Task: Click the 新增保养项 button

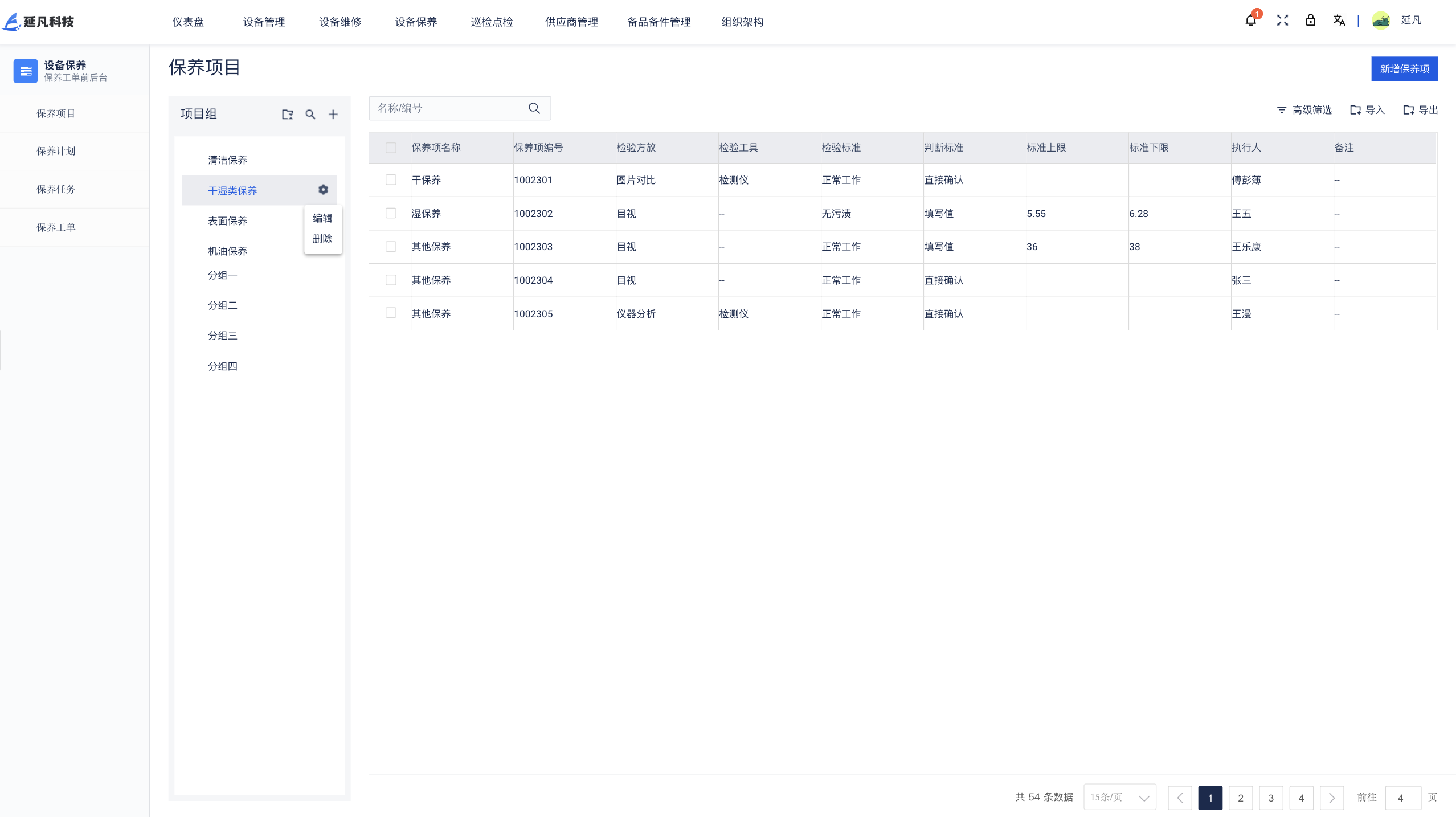Action: coord(1404,69)
